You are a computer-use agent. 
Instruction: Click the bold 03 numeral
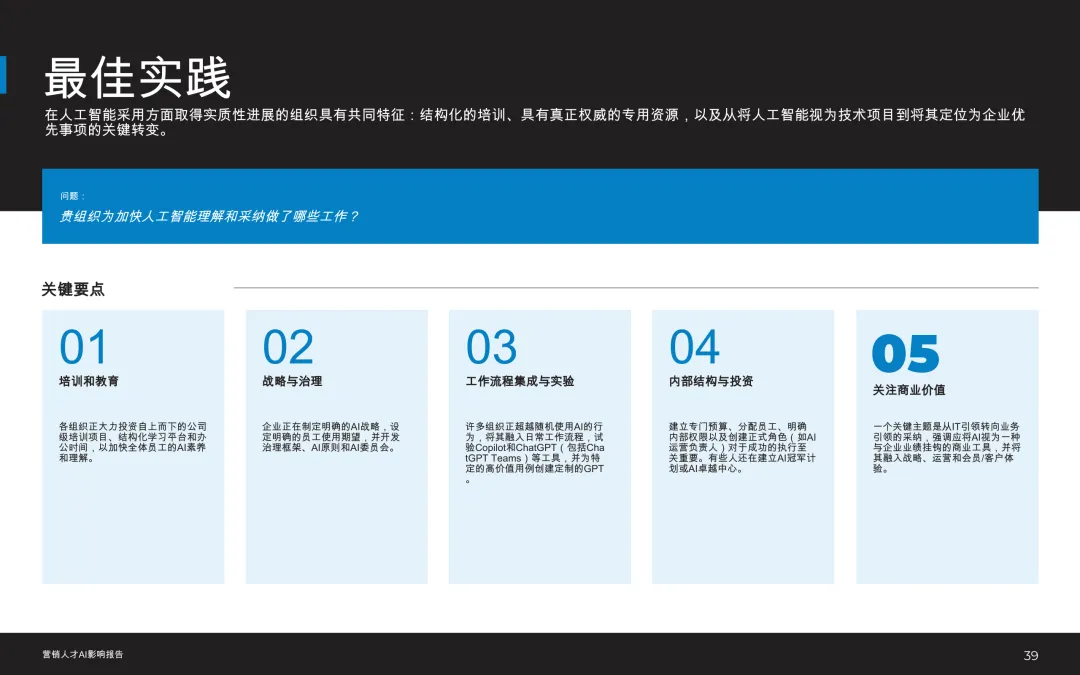point(492,347)
